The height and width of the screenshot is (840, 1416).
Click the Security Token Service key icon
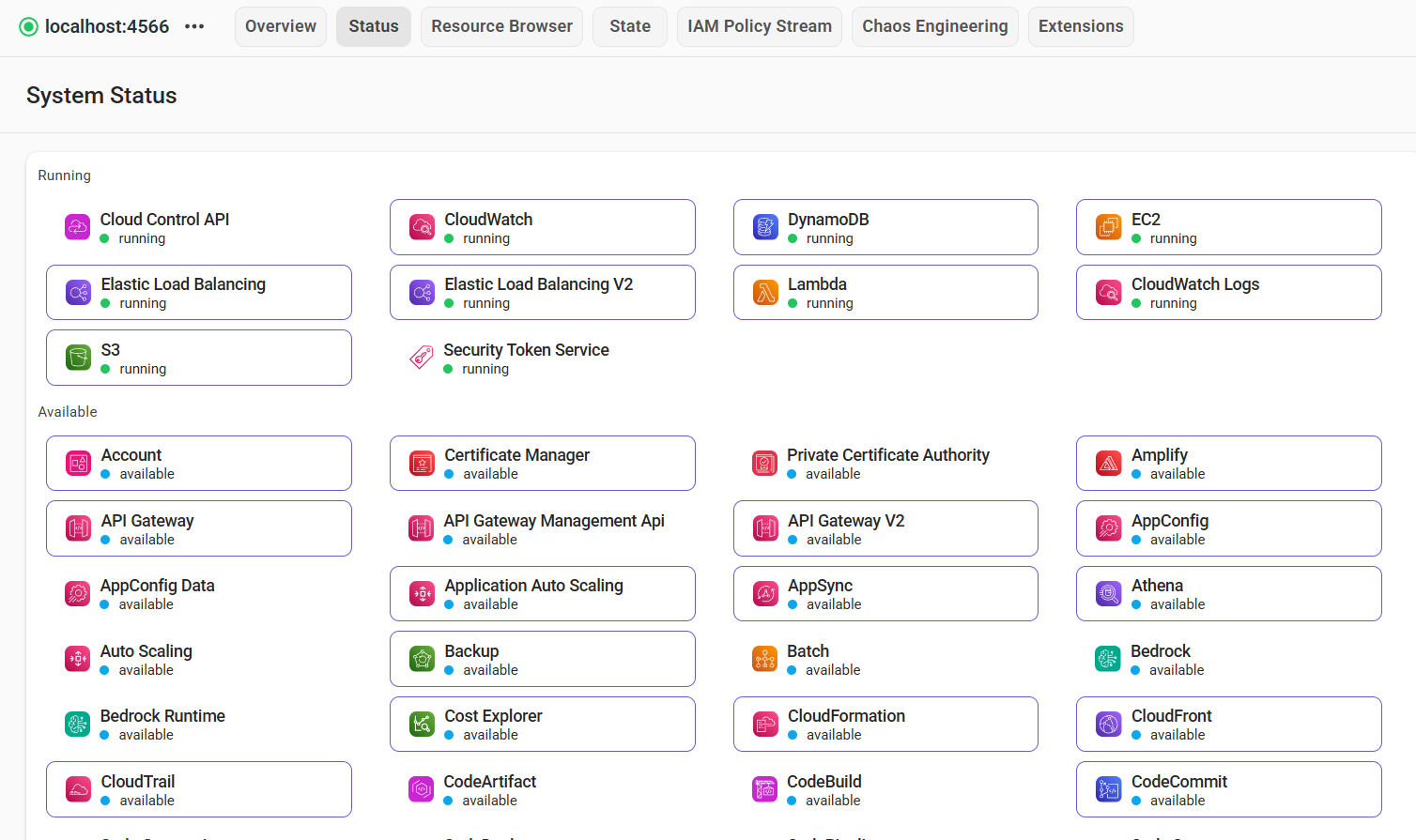421,358
